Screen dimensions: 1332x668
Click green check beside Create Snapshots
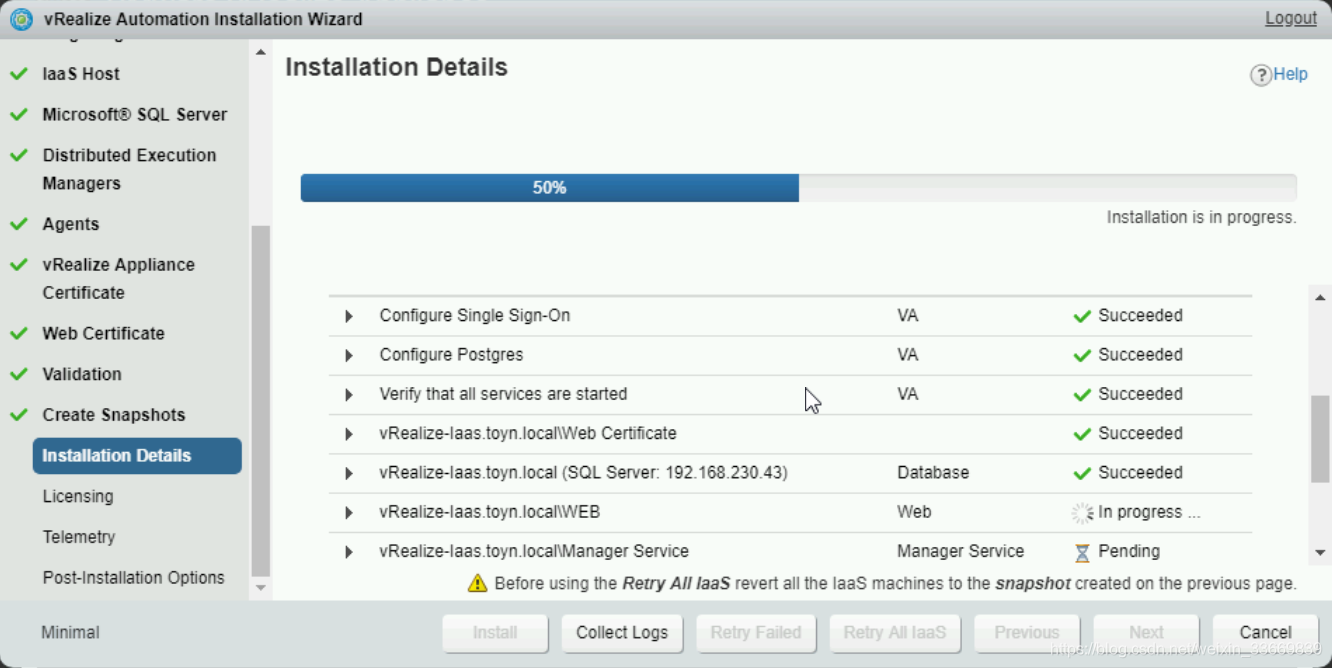pos(19,415)
